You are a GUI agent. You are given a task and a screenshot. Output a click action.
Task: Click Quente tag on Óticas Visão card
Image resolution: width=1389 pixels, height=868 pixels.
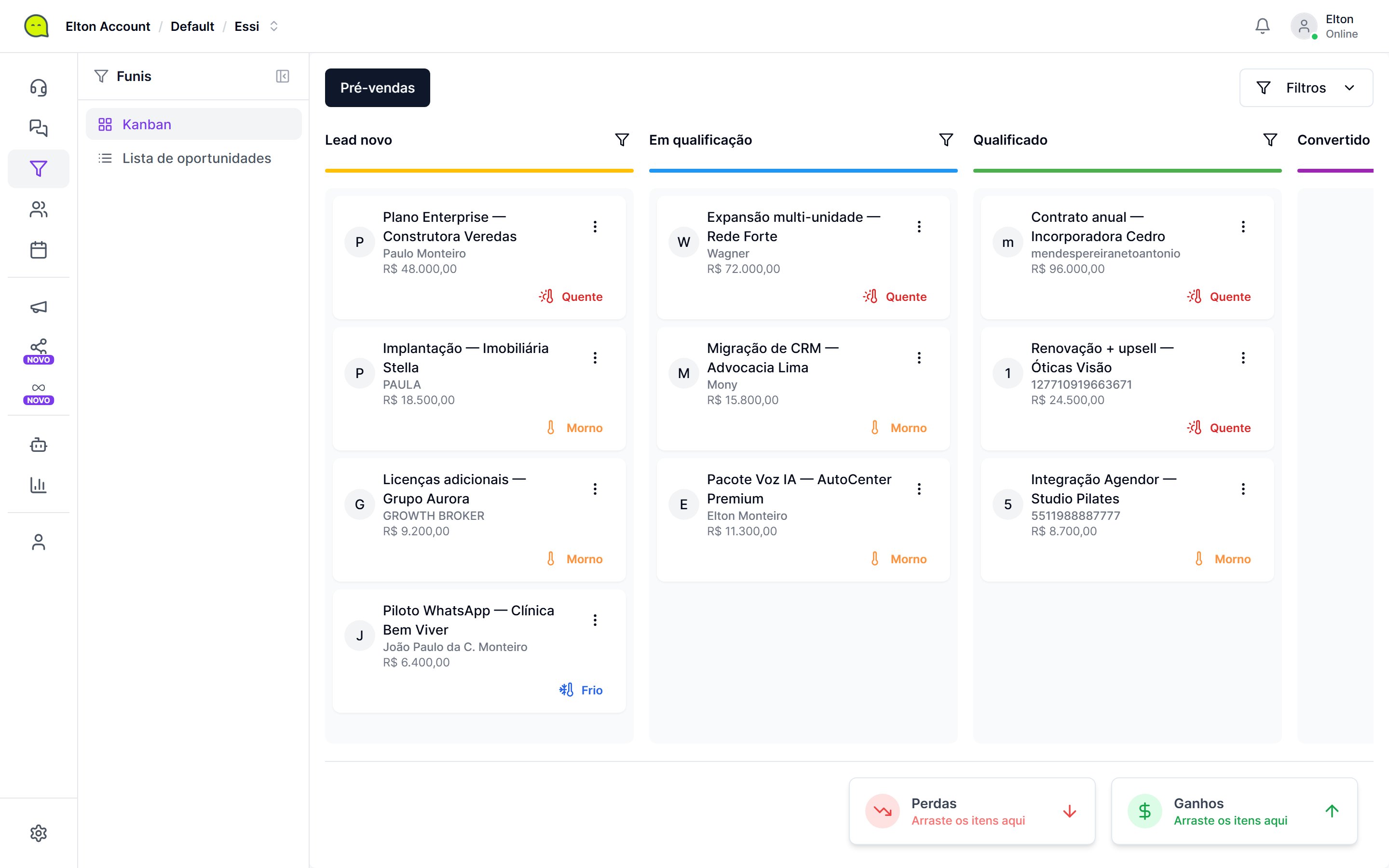[1219, 428]
